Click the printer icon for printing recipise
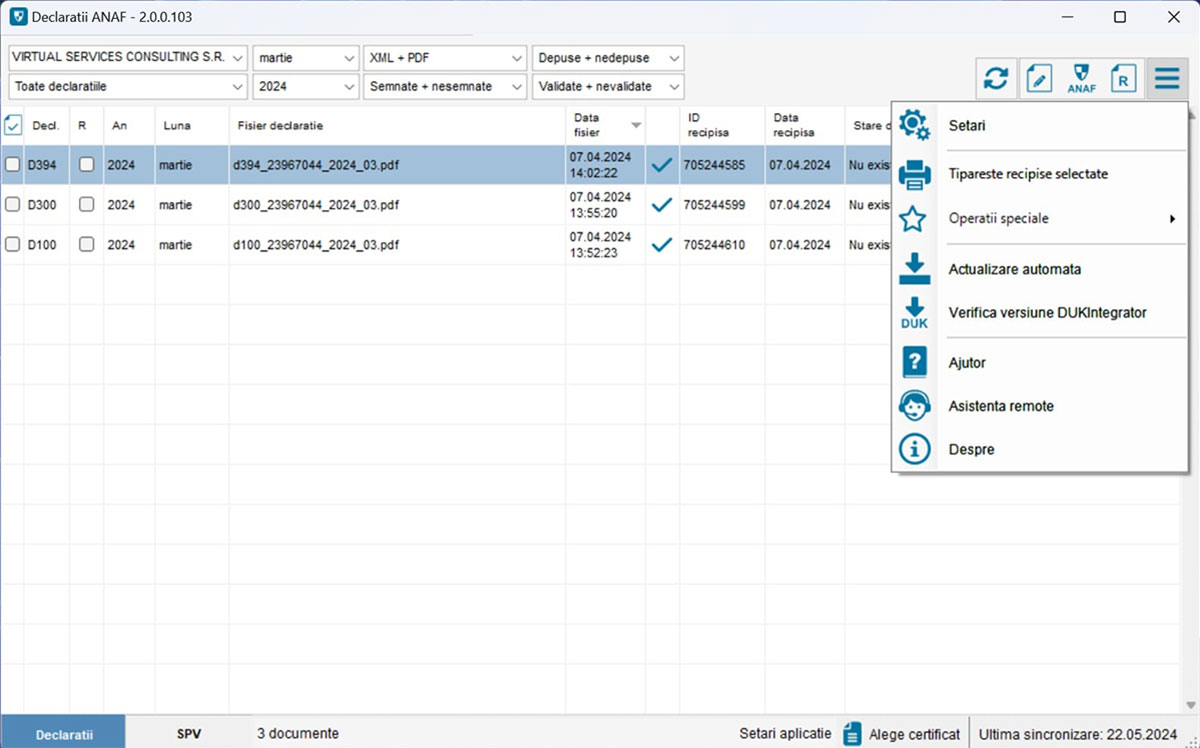This screenshot has height=748, width=1200. (x=914, y=174)
